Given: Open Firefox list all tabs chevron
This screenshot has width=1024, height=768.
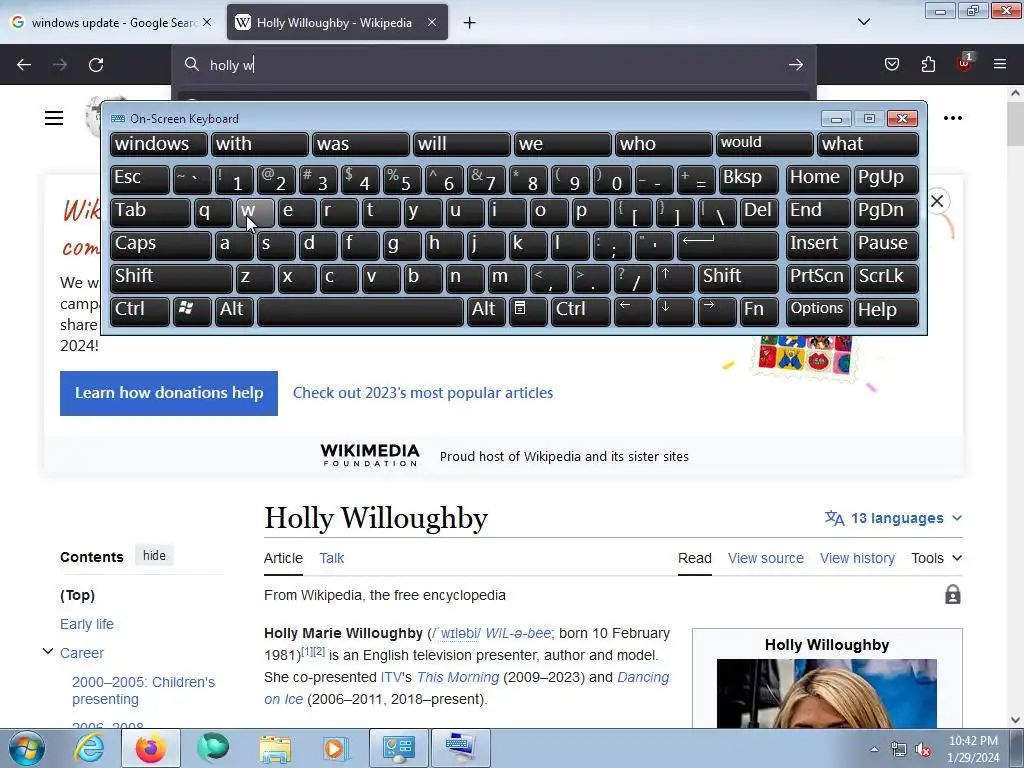Looking at the screenshot, I should click(x=863, y=22).
